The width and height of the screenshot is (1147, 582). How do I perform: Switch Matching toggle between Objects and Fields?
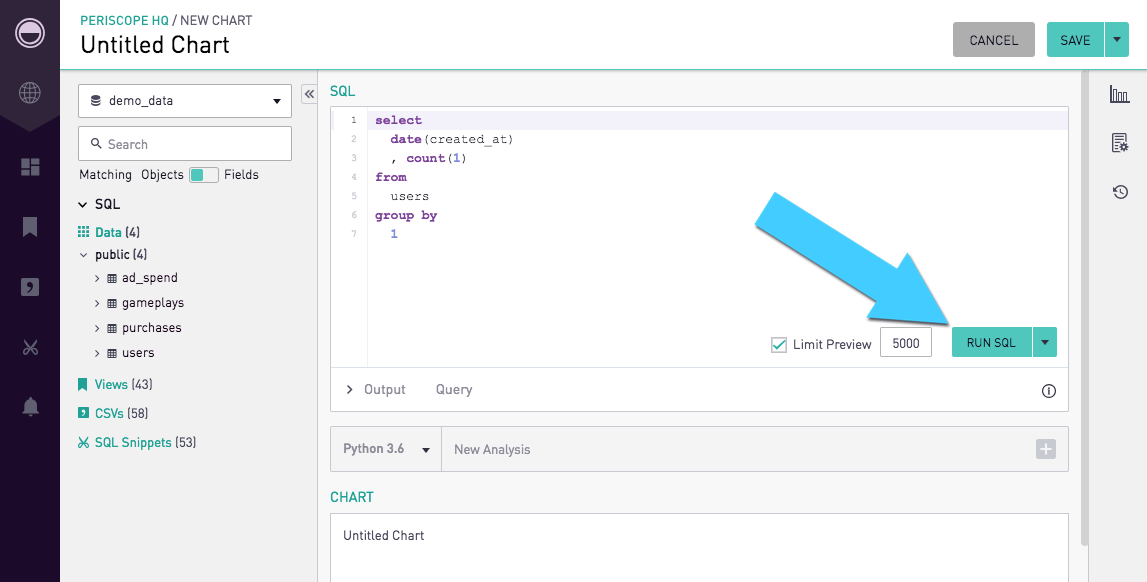point(203,175)
